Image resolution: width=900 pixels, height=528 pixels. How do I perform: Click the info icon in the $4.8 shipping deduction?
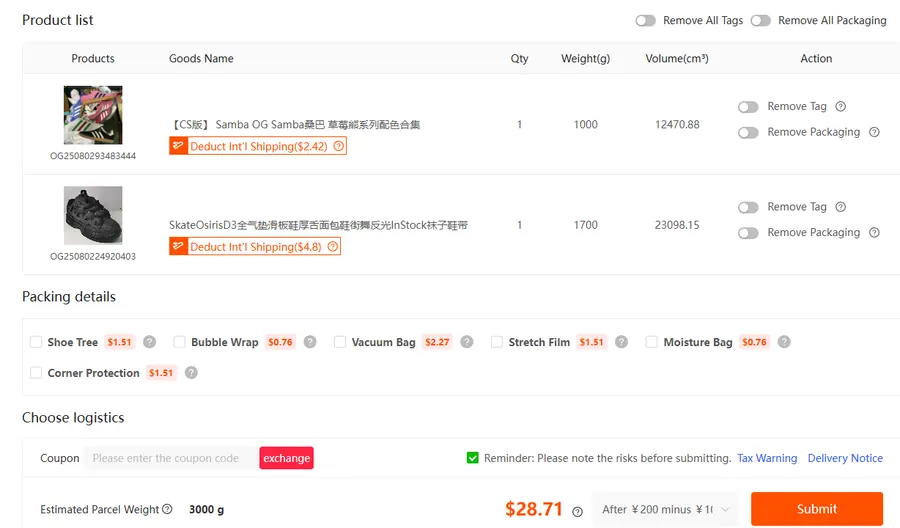click(333, 247)
